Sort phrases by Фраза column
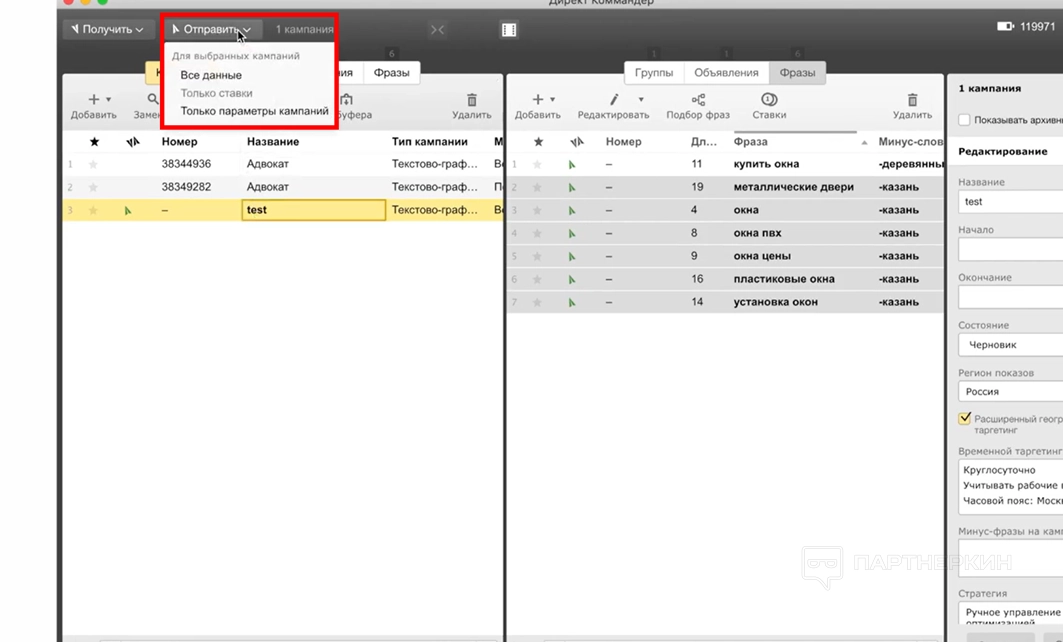This screenshot has width=1063, height=642. coord(750,142)
